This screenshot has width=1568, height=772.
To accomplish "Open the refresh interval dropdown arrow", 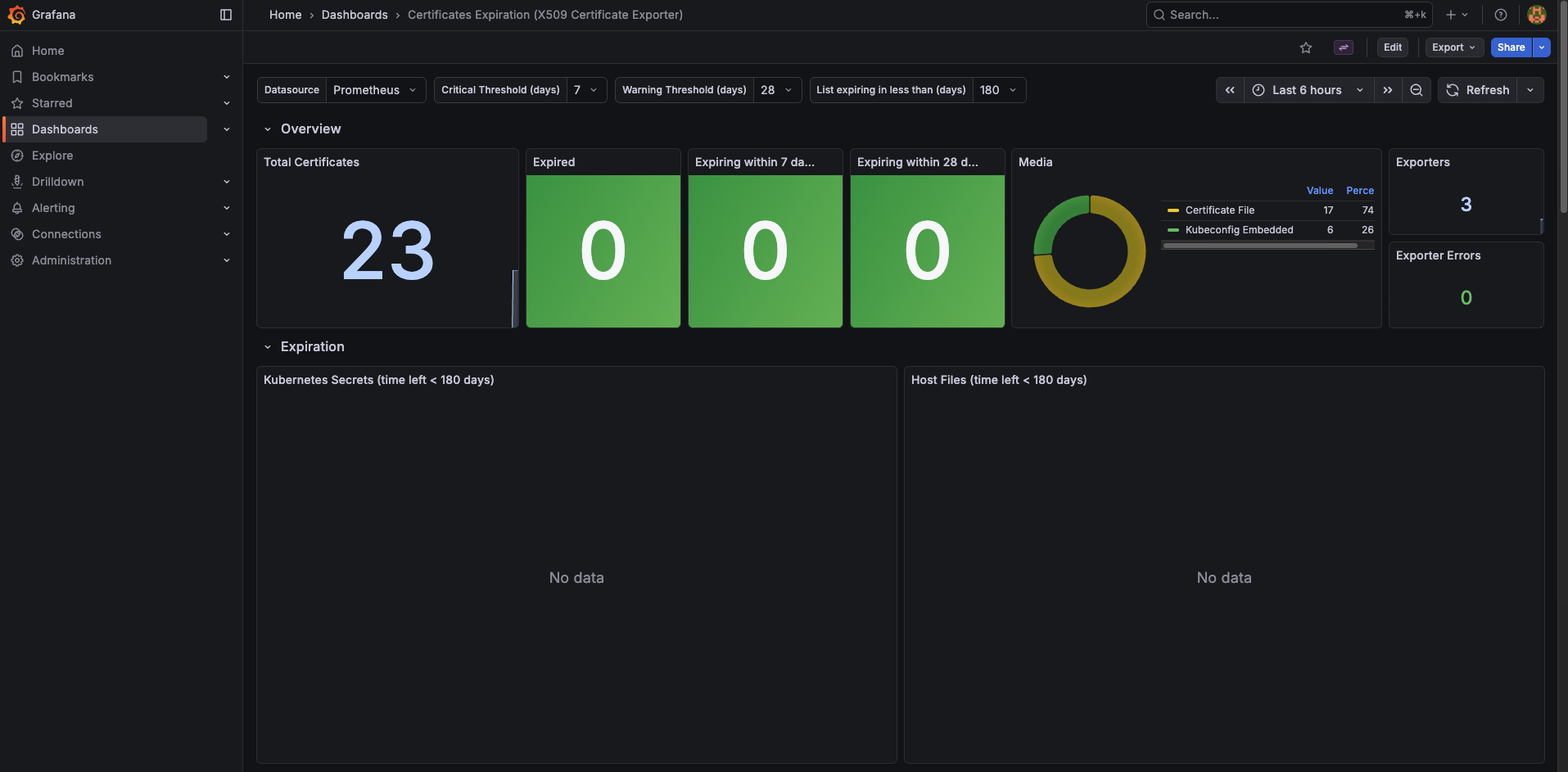I will (x=1530, y=90).
